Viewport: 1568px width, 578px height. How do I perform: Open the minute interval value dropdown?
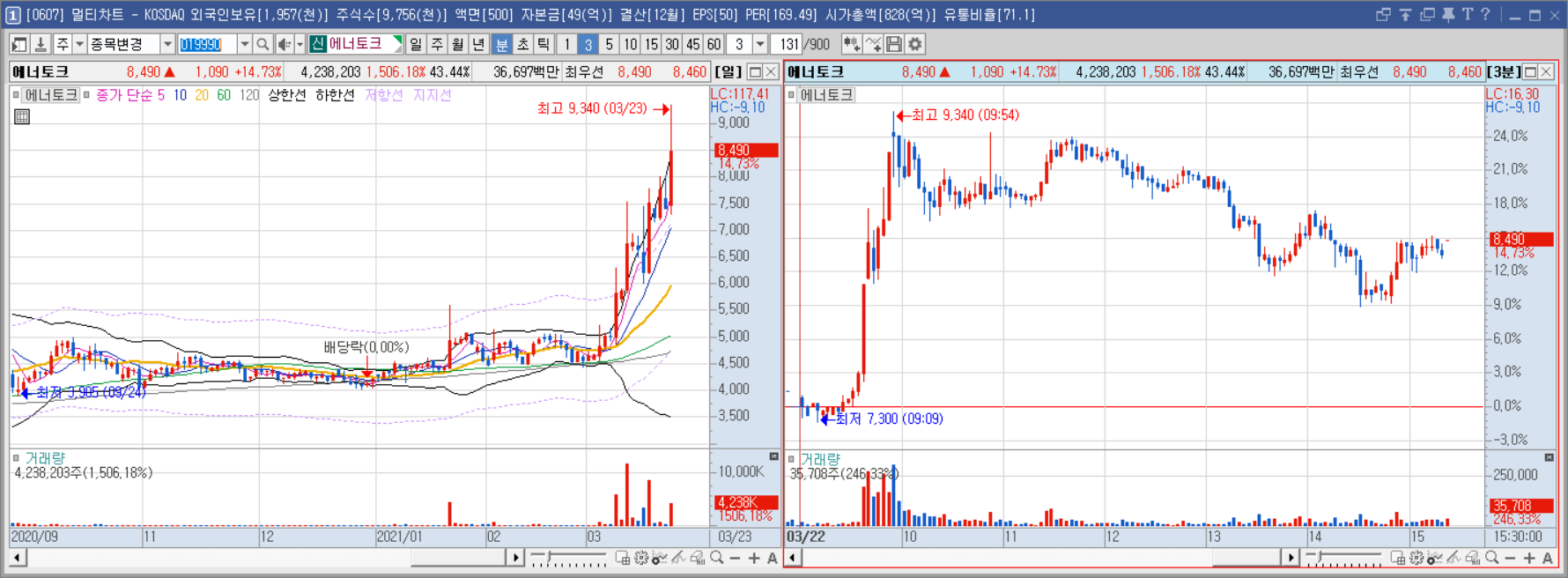click(760, 44)
